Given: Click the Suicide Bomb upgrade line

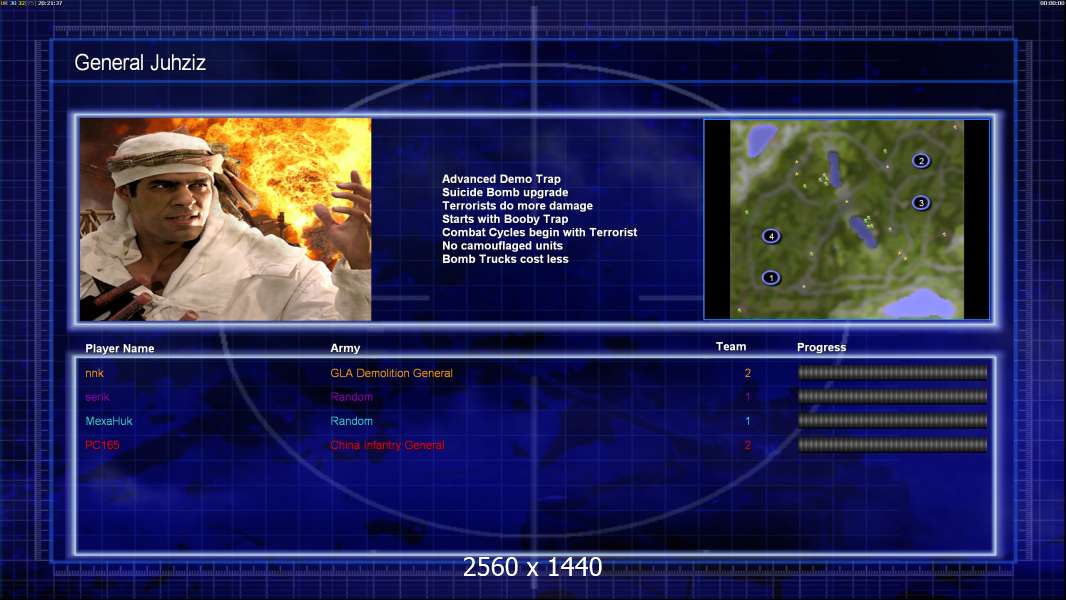Looking at the screenshot, I should [505, 192].
